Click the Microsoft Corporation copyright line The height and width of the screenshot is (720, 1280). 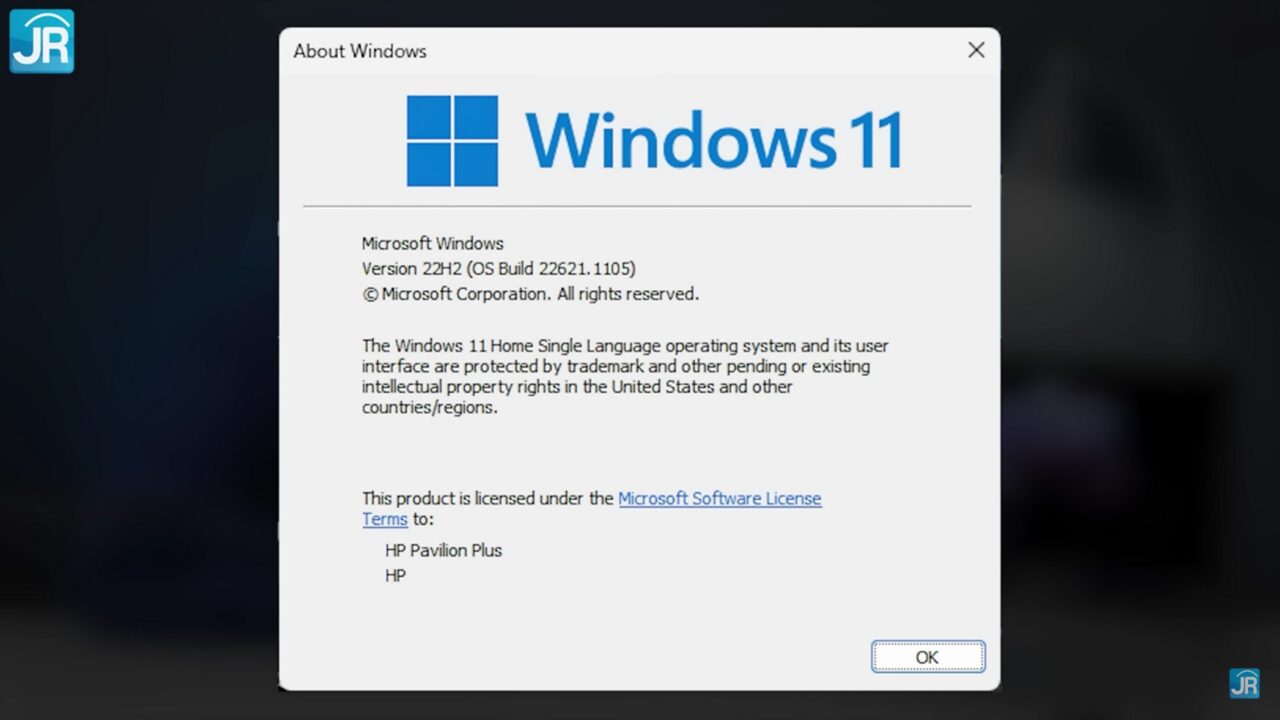coord(530,294)
